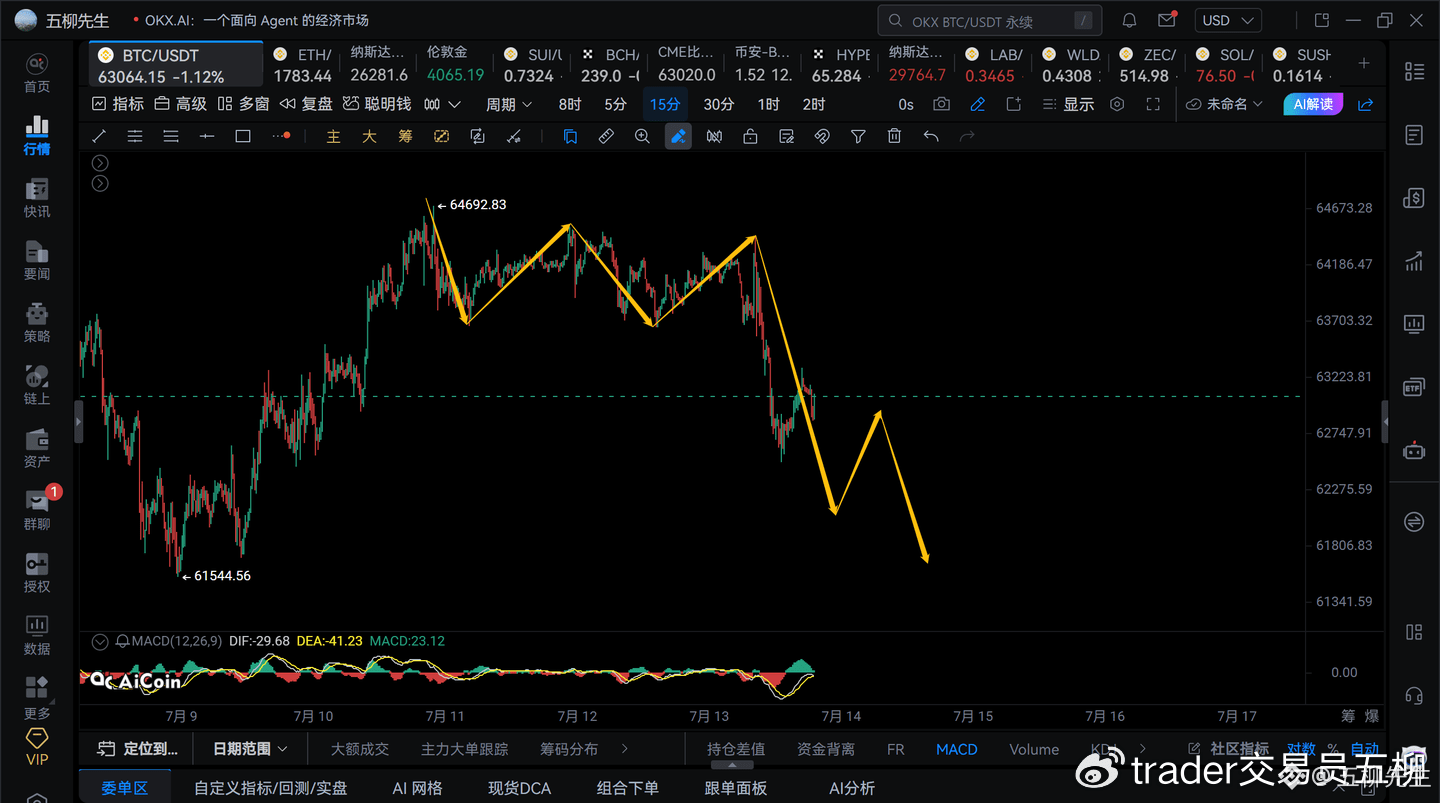Open the 快讯 news flash sidebar icon
This screenshot has height=803, width=1440.
(x=37, y=198)
